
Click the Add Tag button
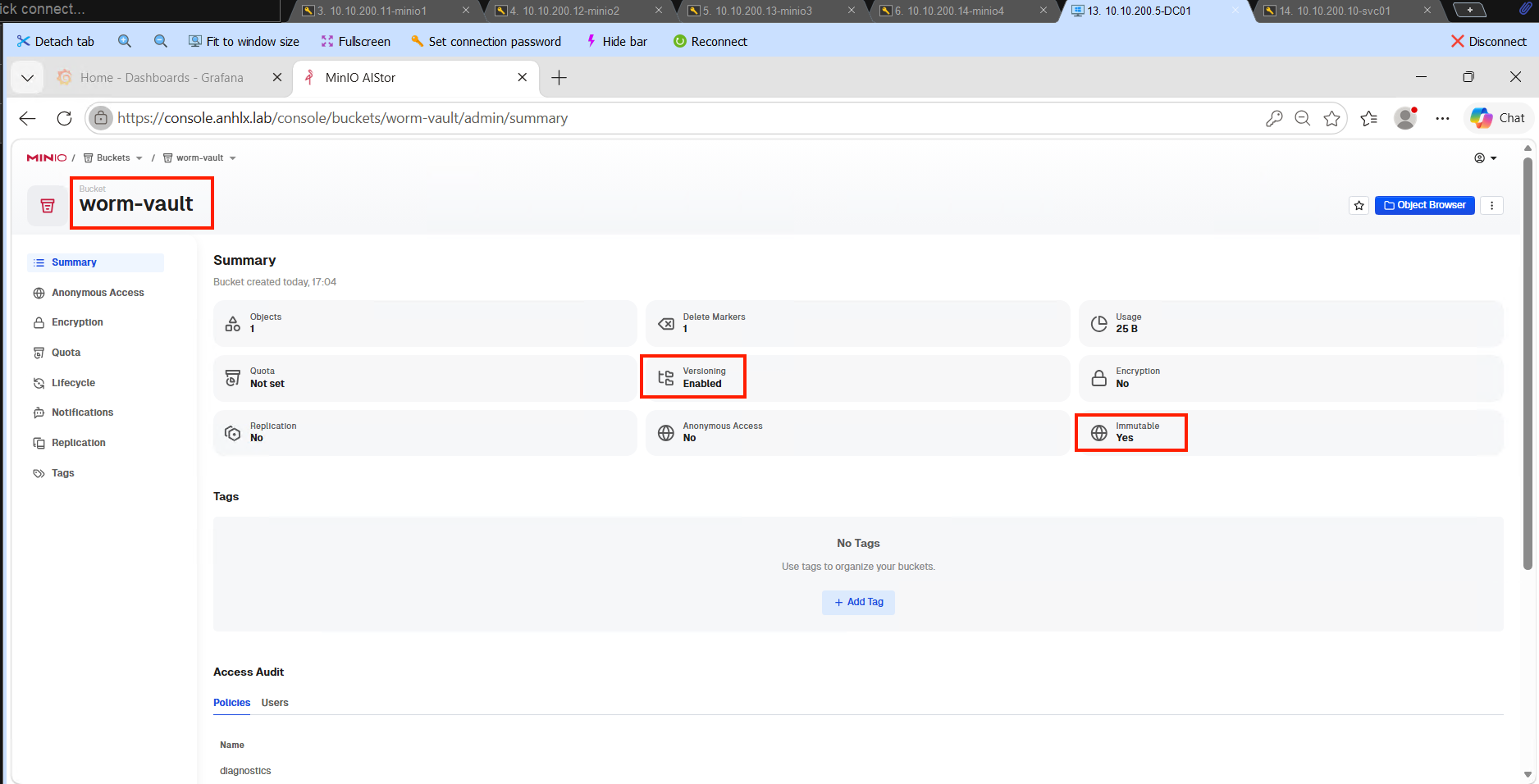pyautogui.click(x=858, y=602)
